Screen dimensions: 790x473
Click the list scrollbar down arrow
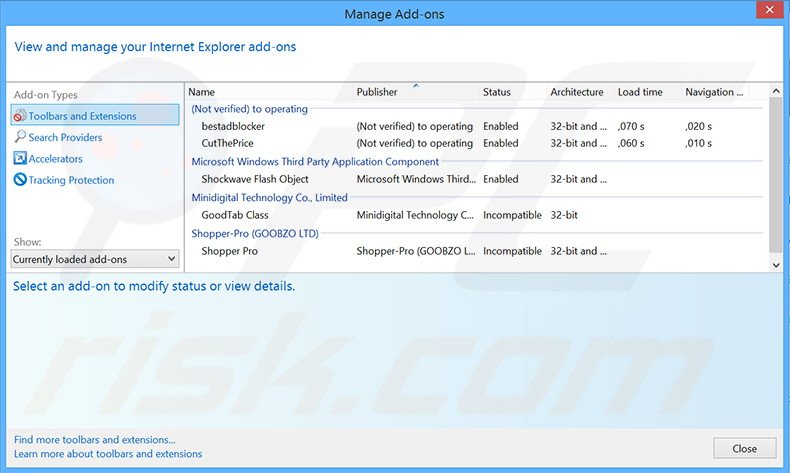coord(776,264)
